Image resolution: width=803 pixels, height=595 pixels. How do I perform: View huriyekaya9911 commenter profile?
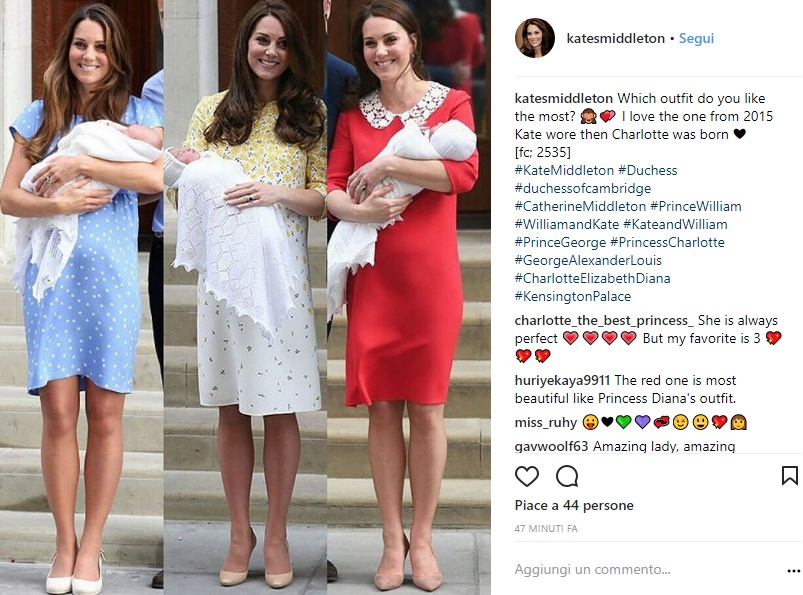pos(562,380)
